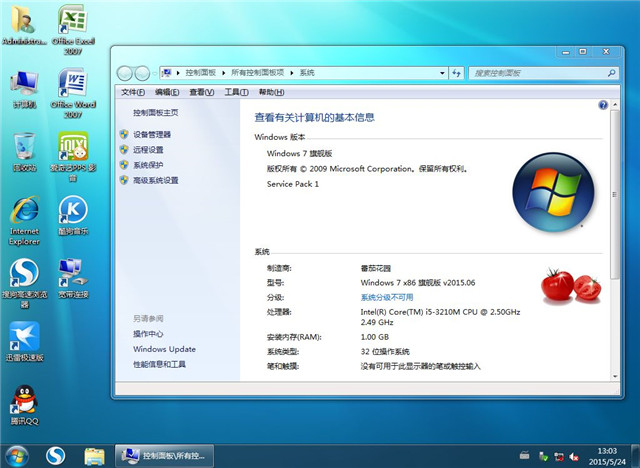Expand the arrow after 所有控制面板项 breadcrumb

pos(292,73)
